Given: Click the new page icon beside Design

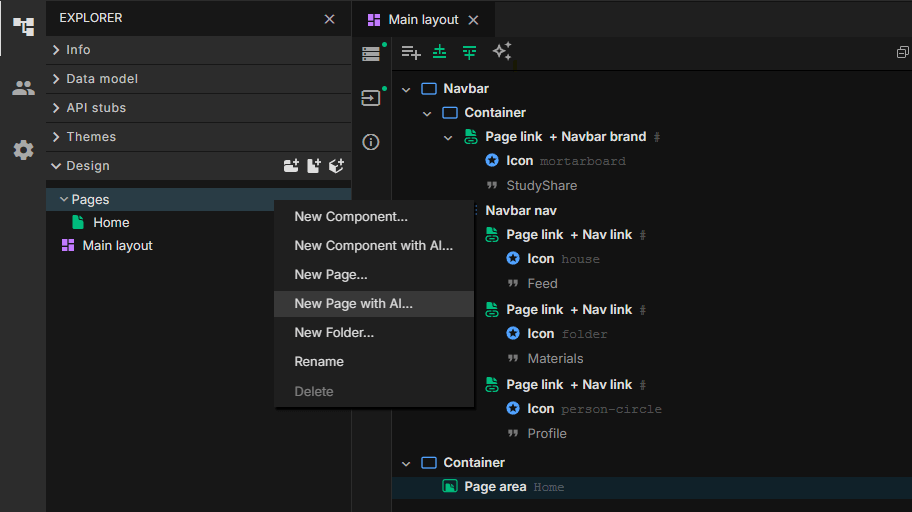Looking at the screenshot, I should click(314, 166).
